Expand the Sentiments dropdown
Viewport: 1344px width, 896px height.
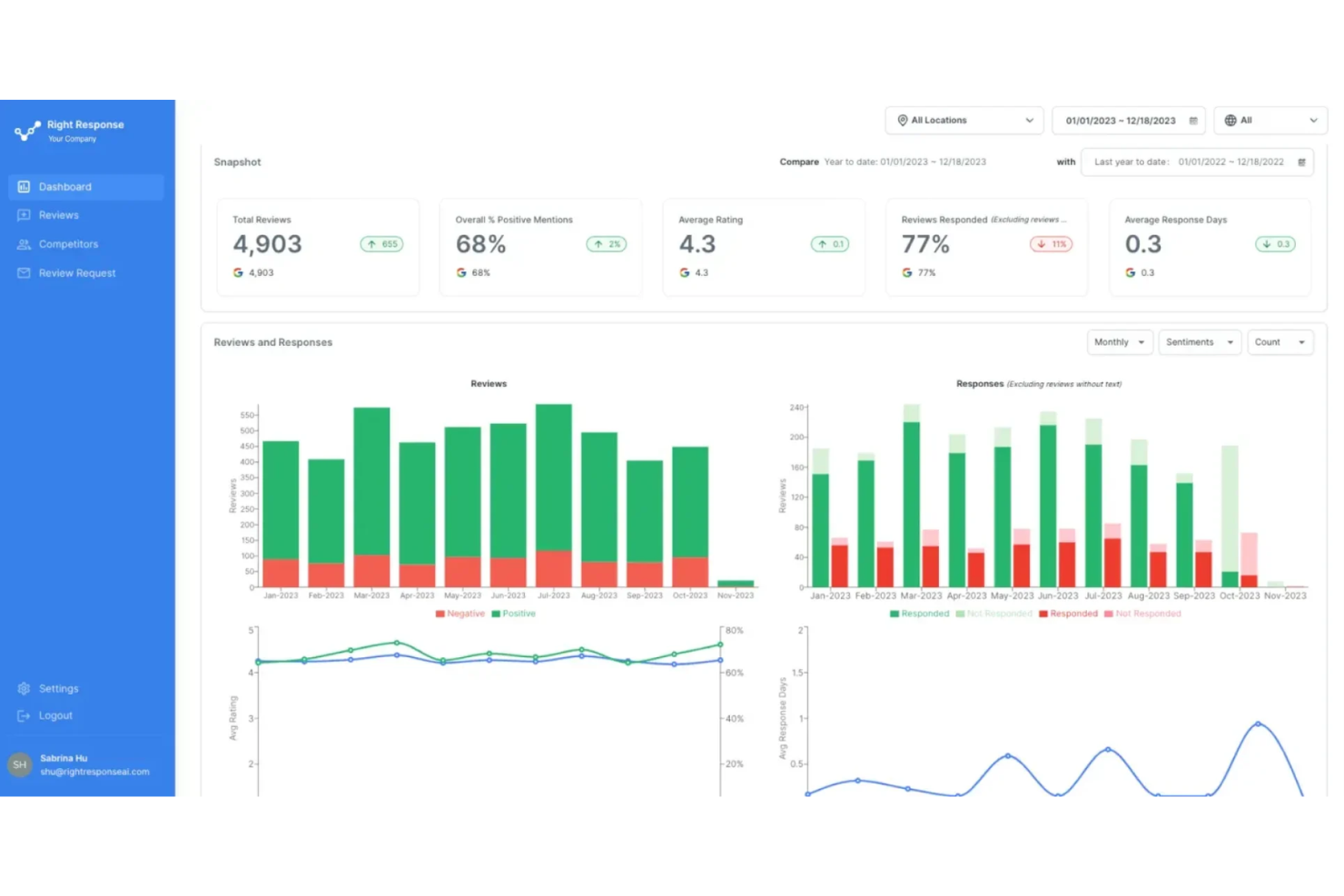[1200, 342]
